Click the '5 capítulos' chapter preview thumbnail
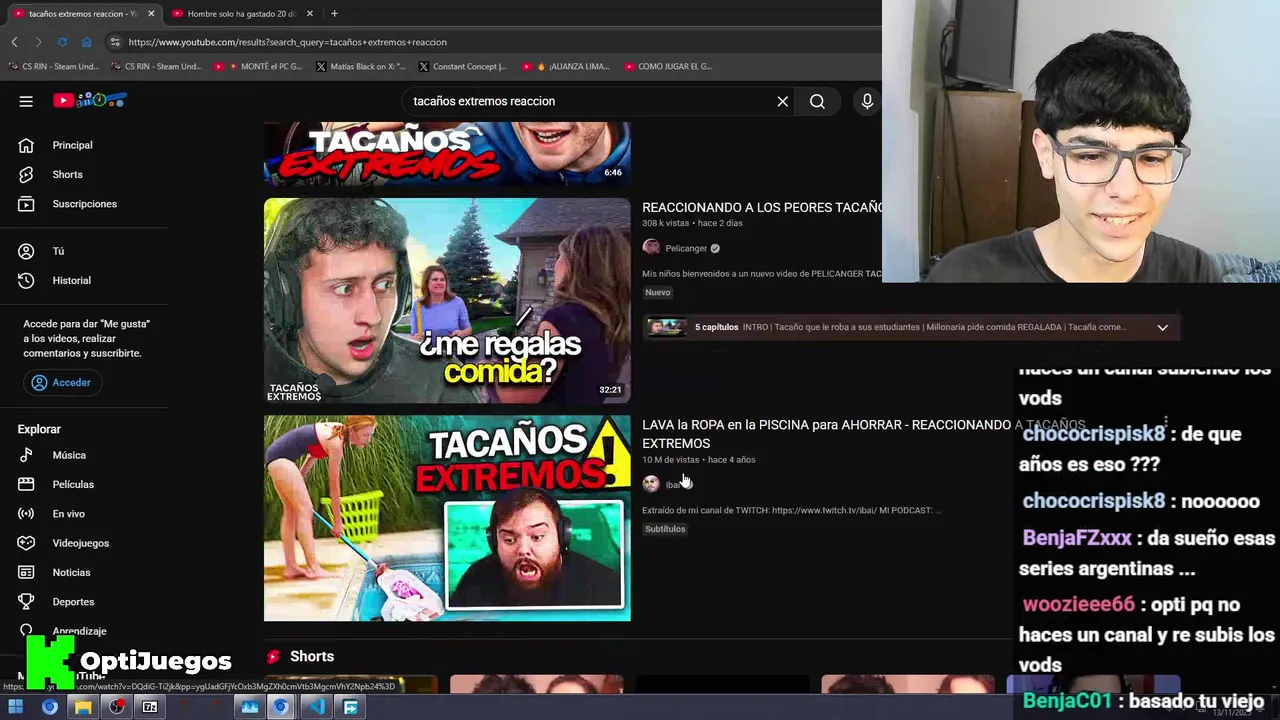 [666, 327]
